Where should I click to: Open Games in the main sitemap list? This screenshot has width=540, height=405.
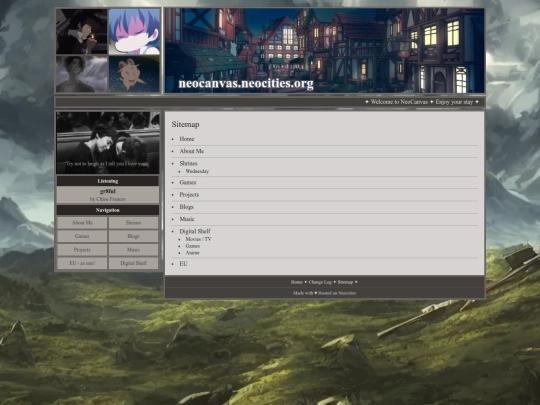tap(188, 182)
